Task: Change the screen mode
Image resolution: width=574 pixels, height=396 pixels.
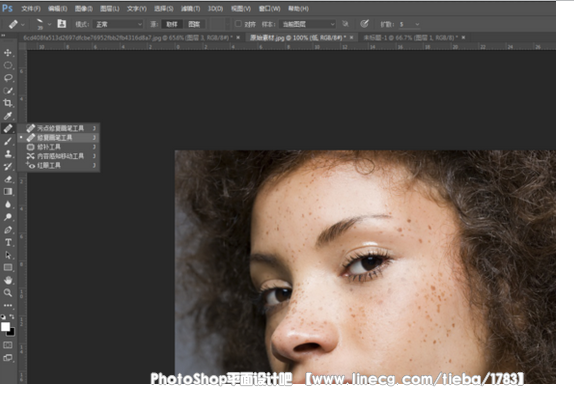Action: 8,358
